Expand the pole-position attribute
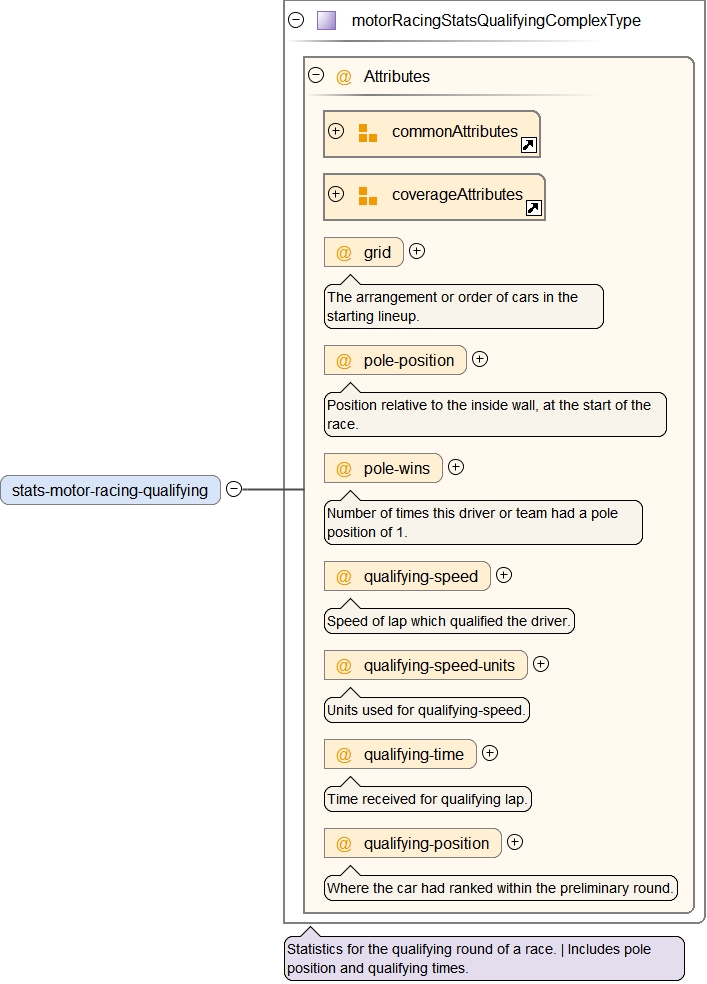 480,359
